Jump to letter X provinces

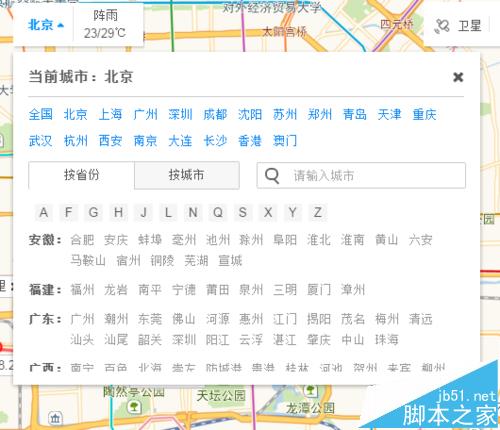tap(268, 212)
